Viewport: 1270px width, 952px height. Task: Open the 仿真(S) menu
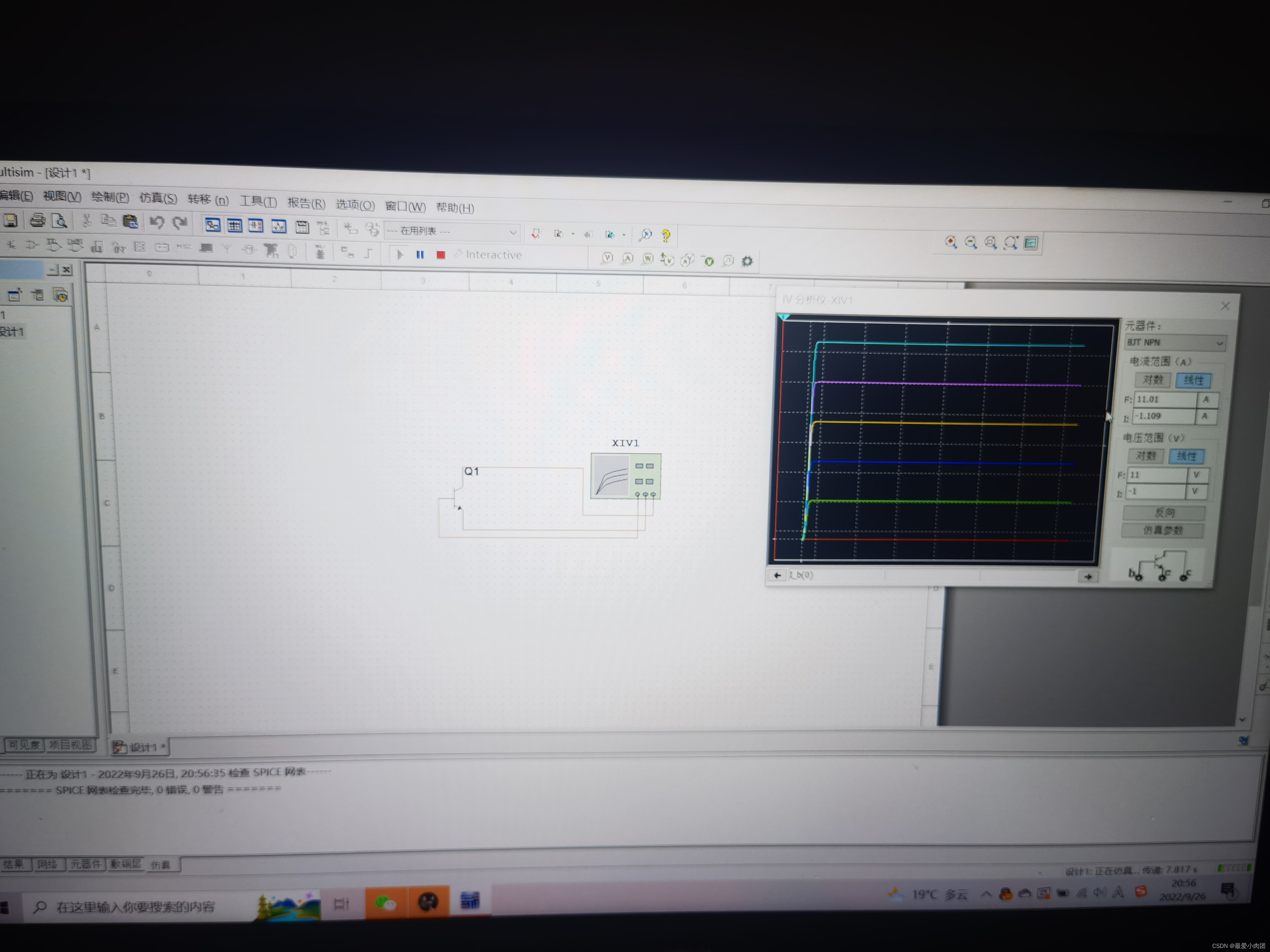(x=158, y=199)
